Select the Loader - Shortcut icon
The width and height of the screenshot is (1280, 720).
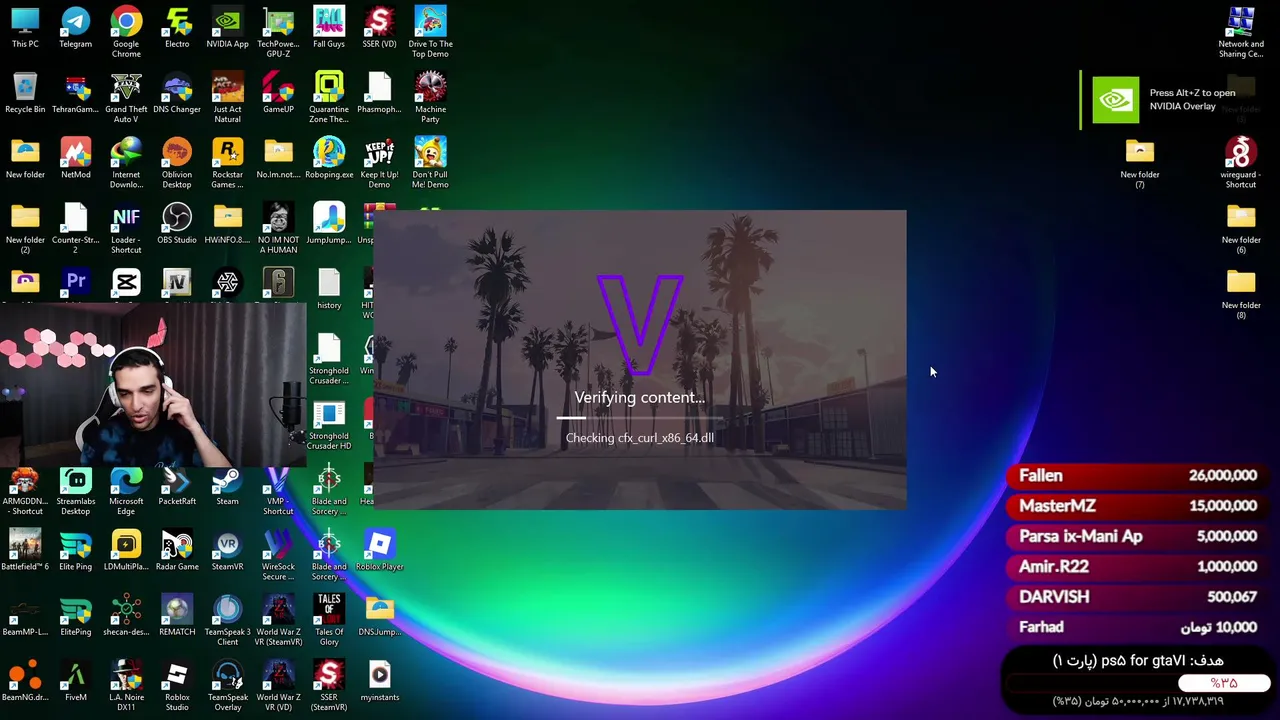(126, 227)
